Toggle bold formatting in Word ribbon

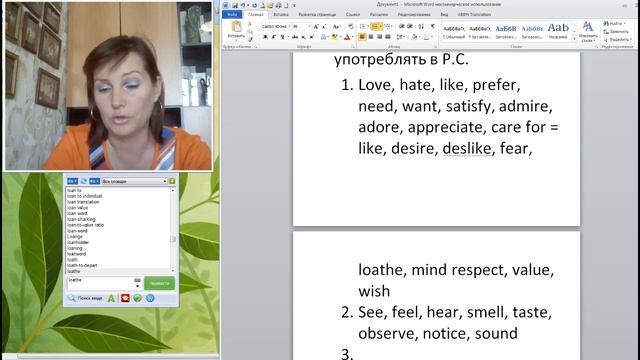coord(265,37)
